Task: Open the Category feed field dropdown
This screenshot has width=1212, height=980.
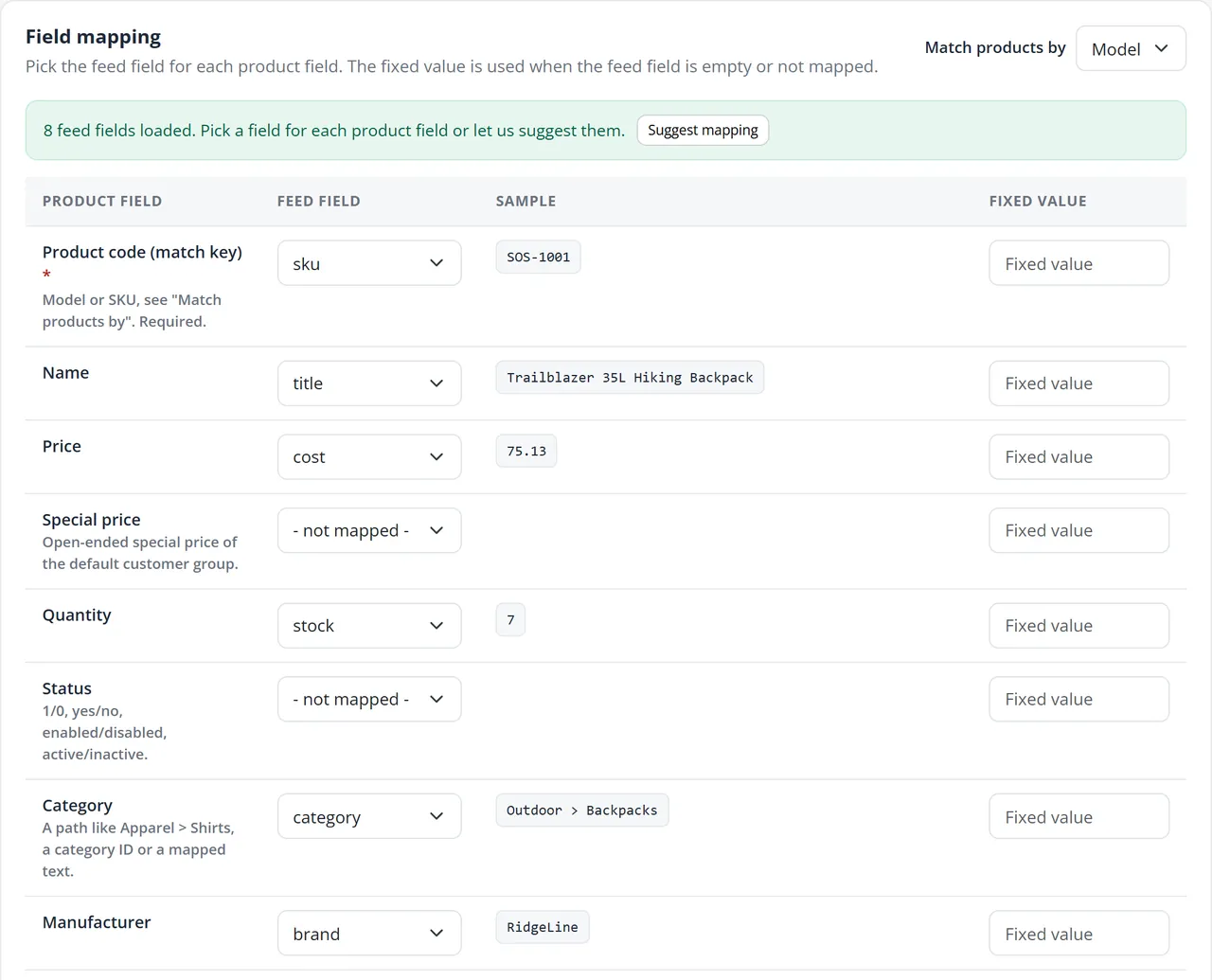Action: click(x=369, y=817)
